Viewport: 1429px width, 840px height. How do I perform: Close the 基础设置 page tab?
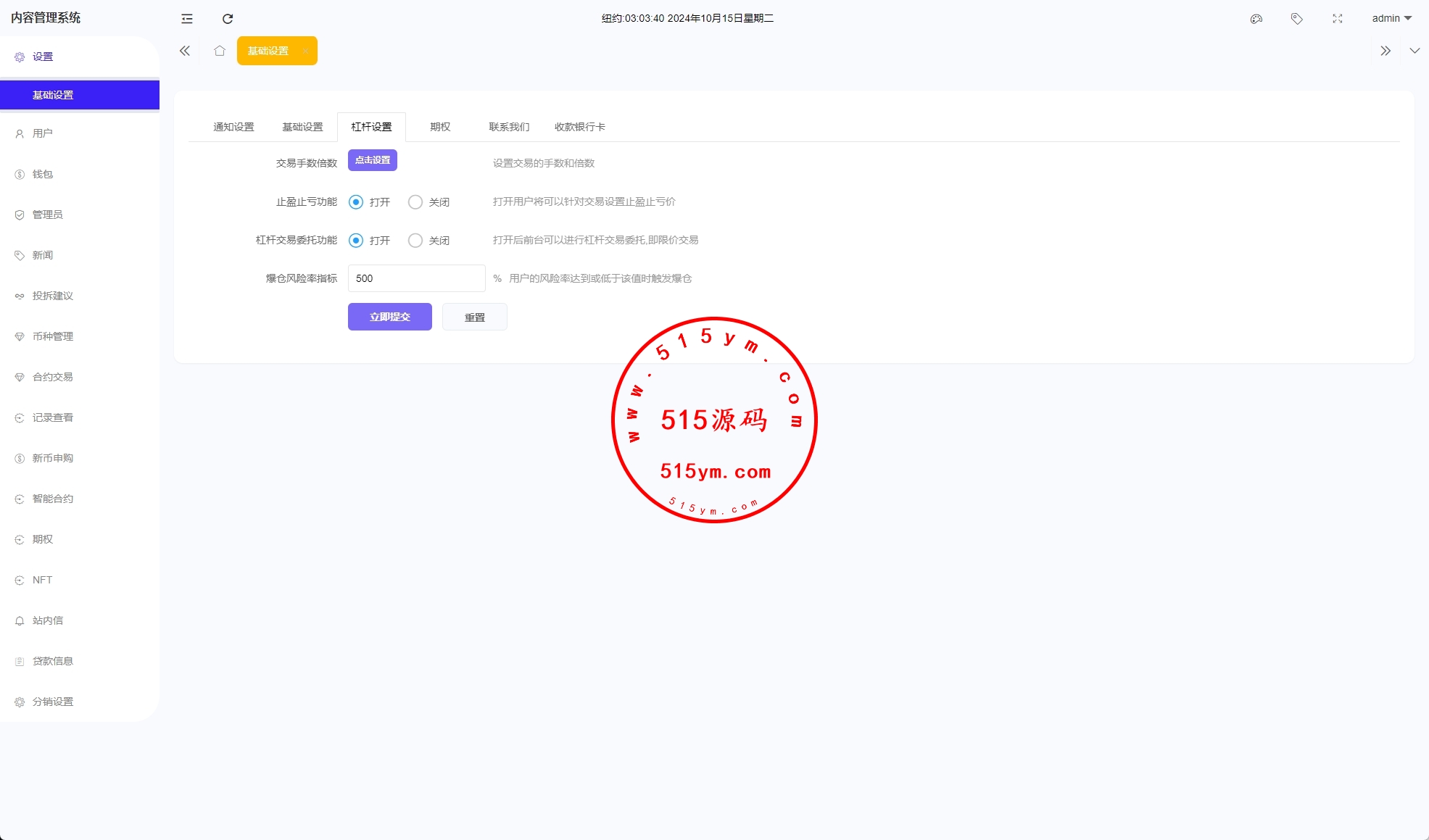tap(305, 51)
